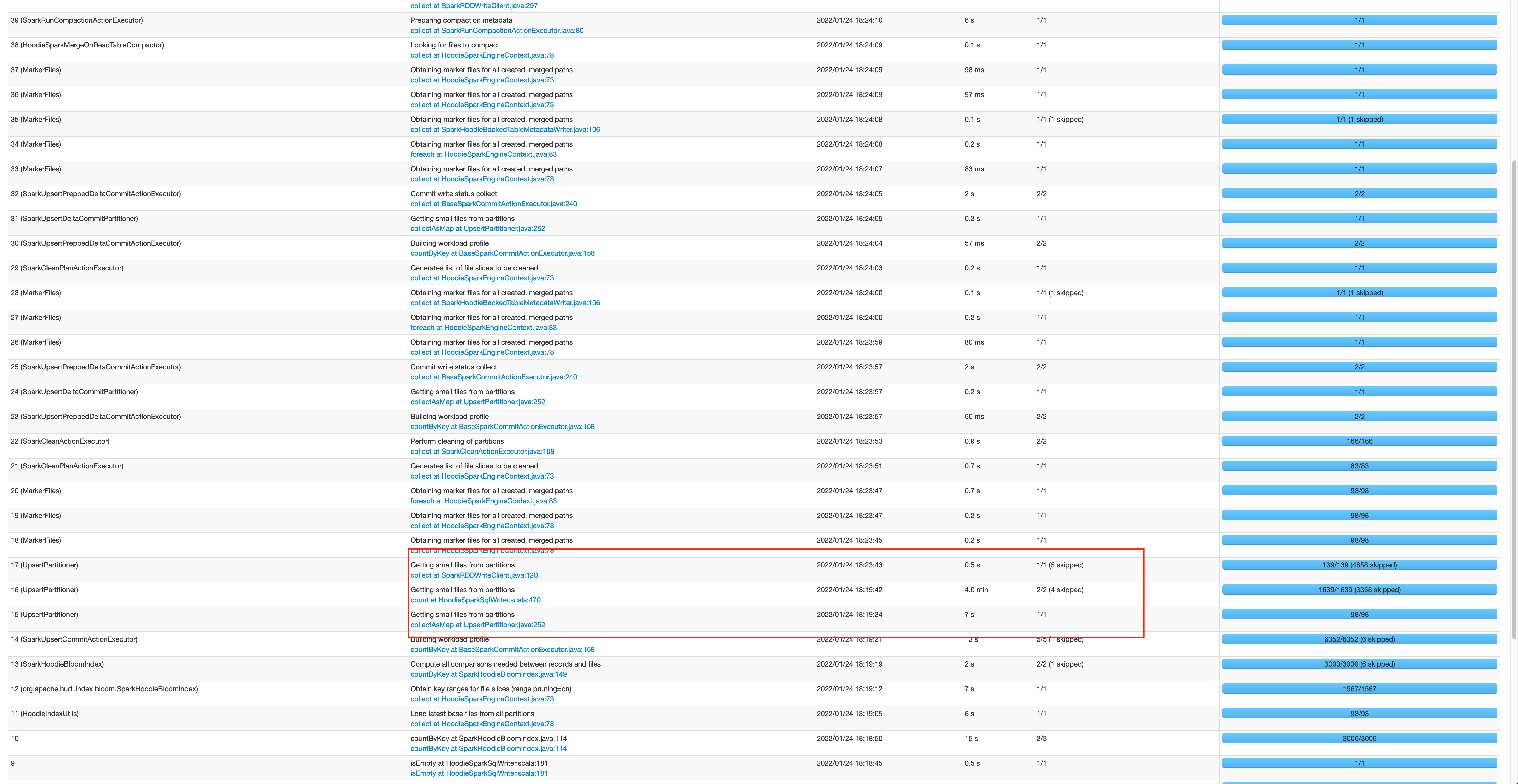This screenshot has width=1518, height=784.
Task: Open the blue isEmpty HoodieSparkSqlWriter.scala:181 link
Action: [479, 773]
